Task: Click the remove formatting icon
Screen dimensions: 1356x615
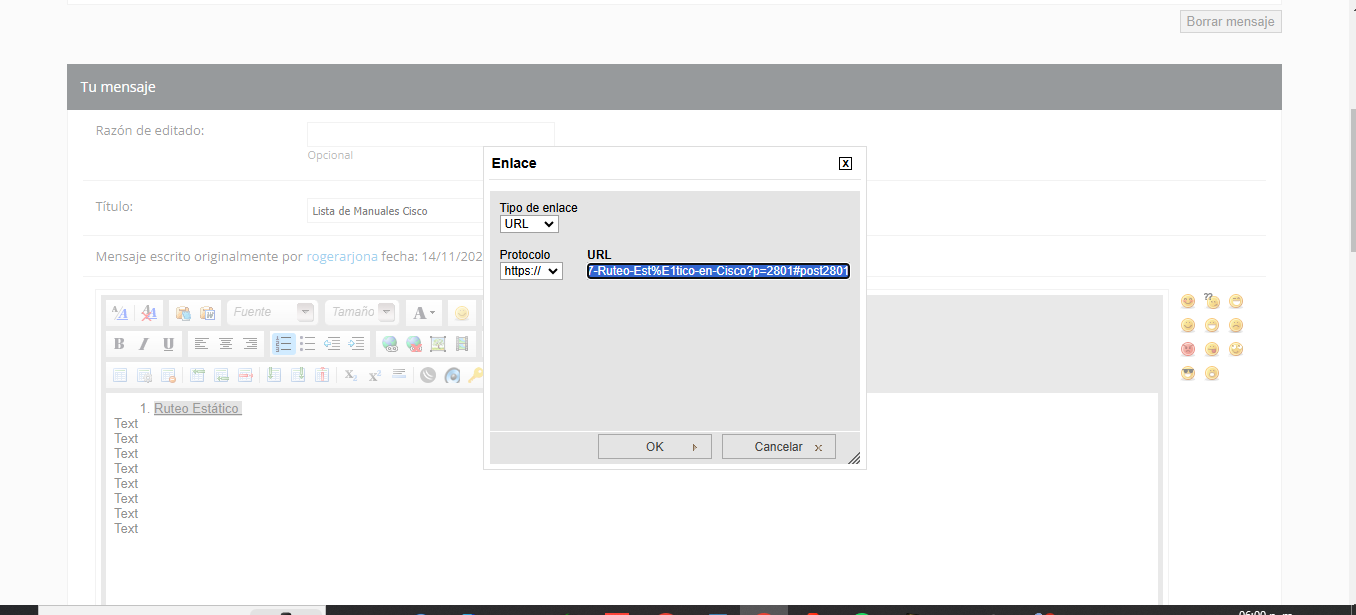Action: [x=149, y=313]
